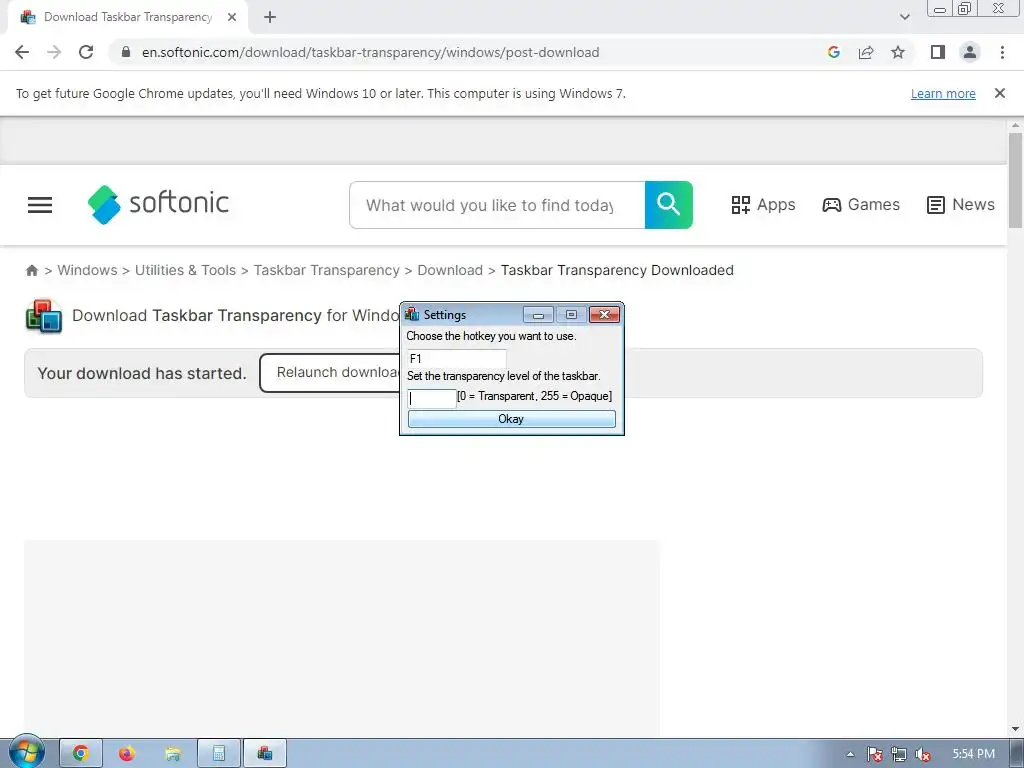Open a new browser tab
This screenshot has width=1024, height=768.
(270, 18)
